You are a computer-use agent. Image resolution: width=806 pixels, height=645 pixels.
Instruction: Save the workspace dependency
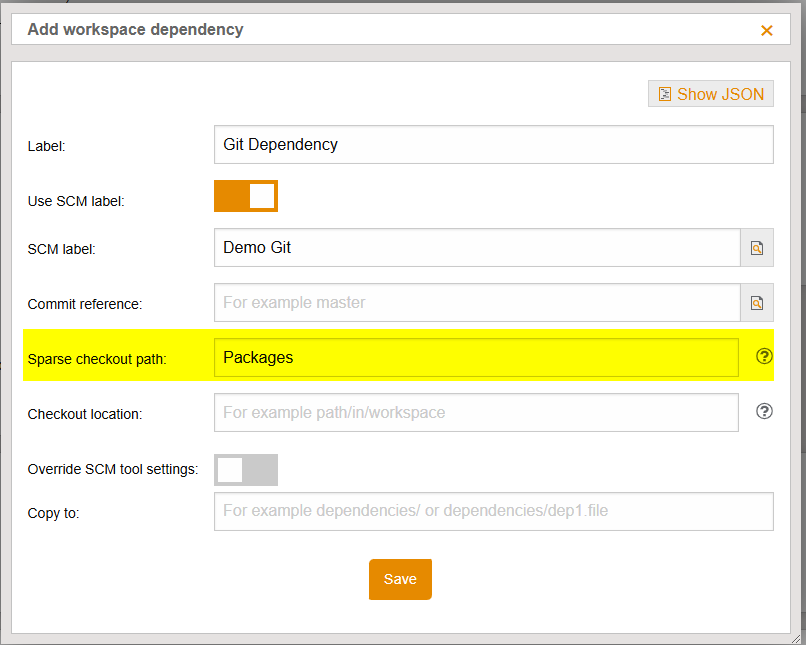pyautogui.click(x=400, y=579)
